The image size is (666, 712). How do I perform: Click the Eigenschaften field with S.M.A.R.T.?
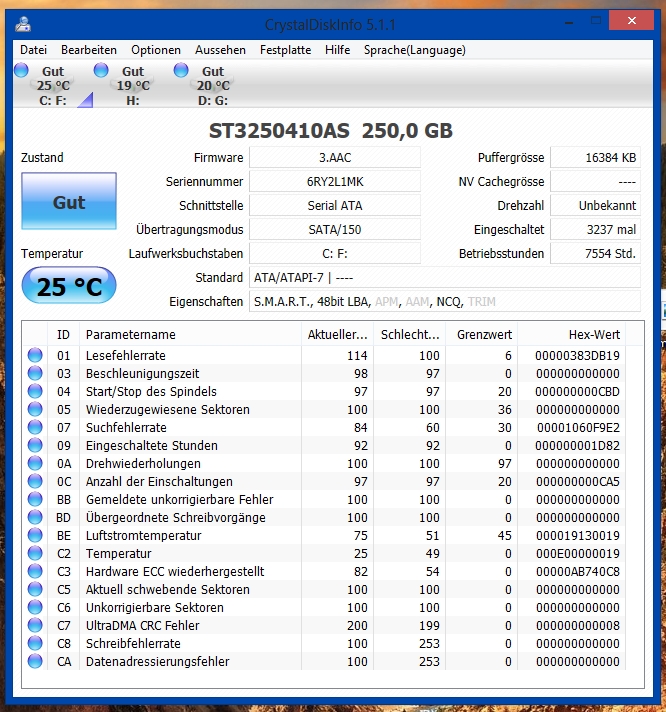(445, 302)
